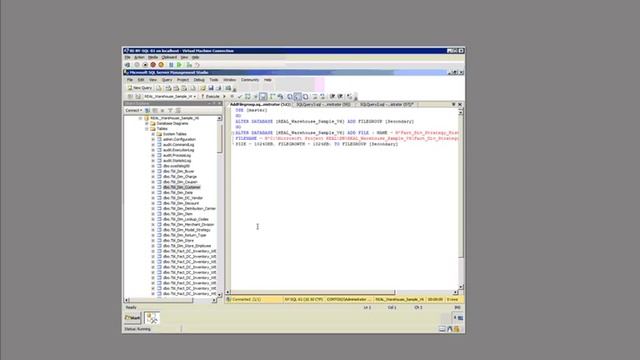The image size is (640, 360).
Task: Take a VM snapshot from toolbar
Action: (189, 65)
